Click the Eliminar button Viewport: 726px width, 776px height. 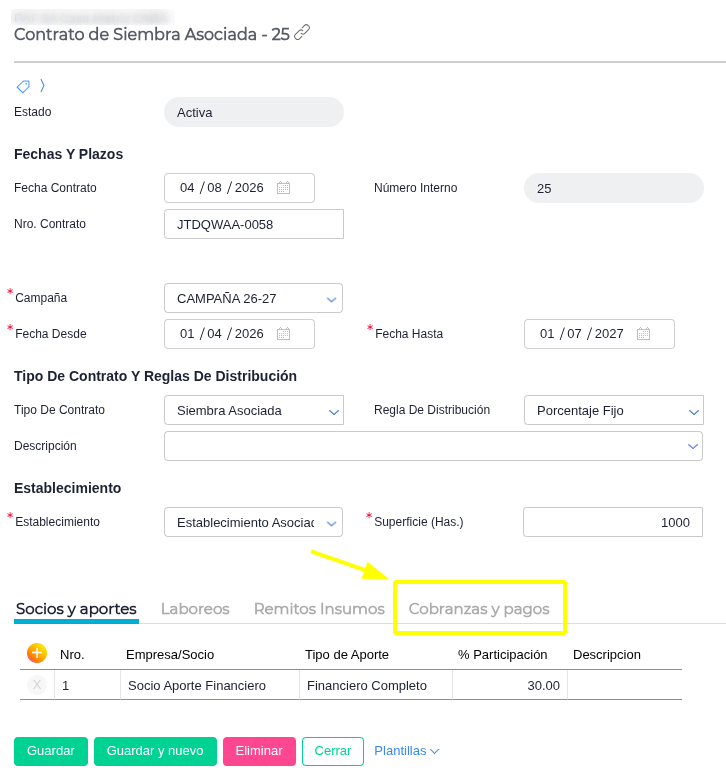[x=259, y=751]
